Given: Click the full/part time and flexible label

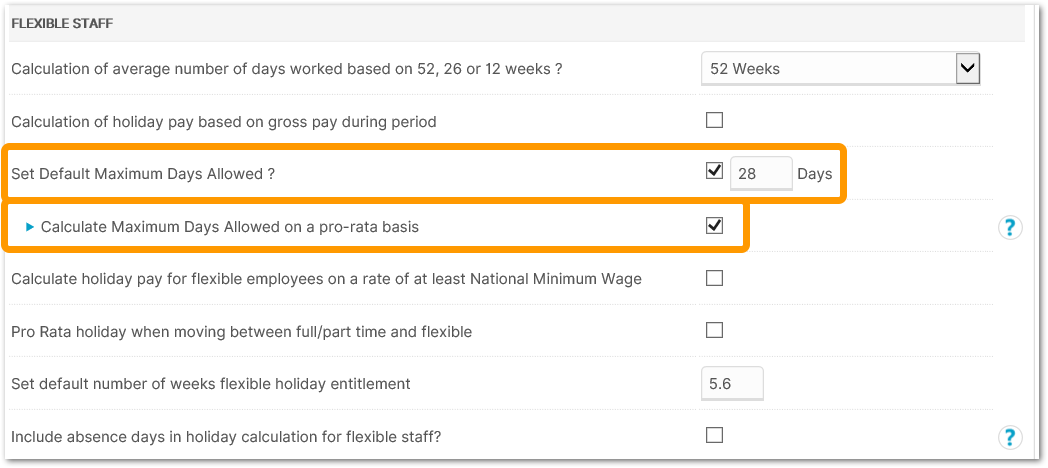Looking at the screenshot, I should point(241,331).
